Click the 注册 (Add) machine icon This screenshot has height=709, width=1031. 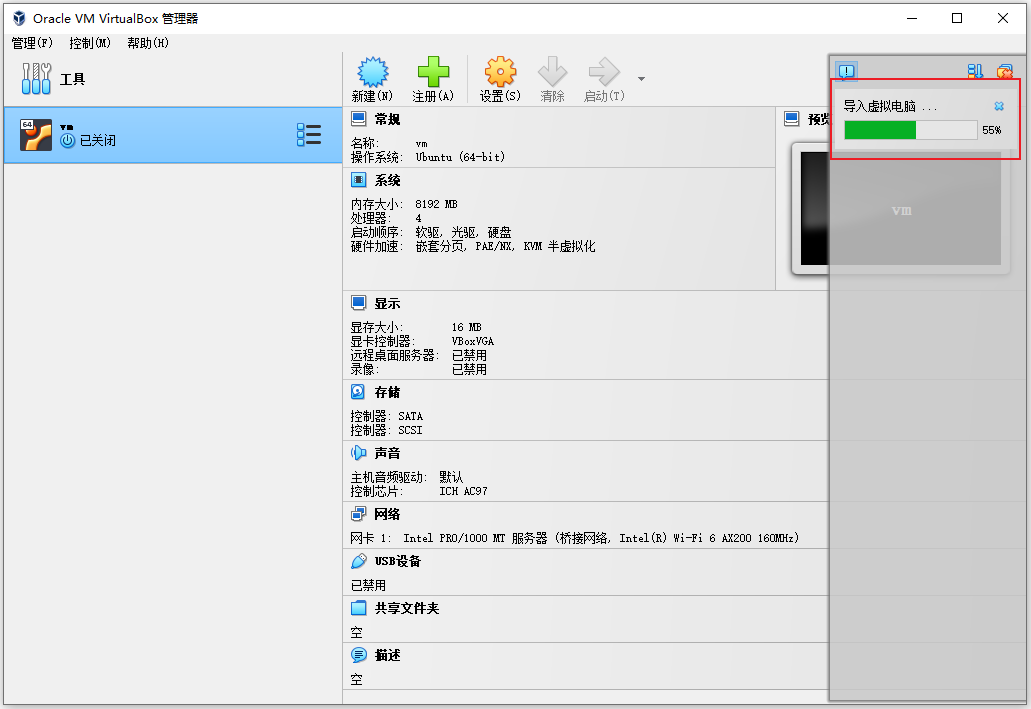coord(434,70)
